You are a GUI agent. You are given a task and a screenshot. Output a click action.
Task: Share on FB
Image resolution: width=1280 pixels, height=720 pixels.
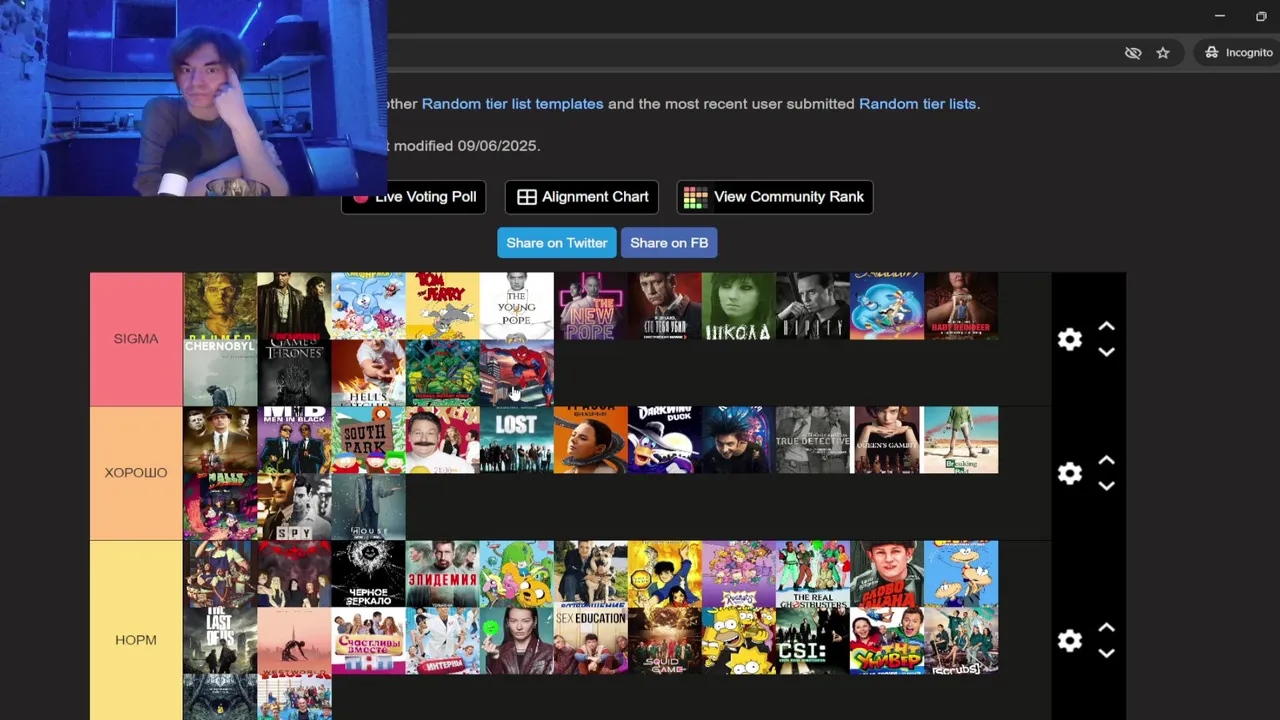tap(669, 243)
